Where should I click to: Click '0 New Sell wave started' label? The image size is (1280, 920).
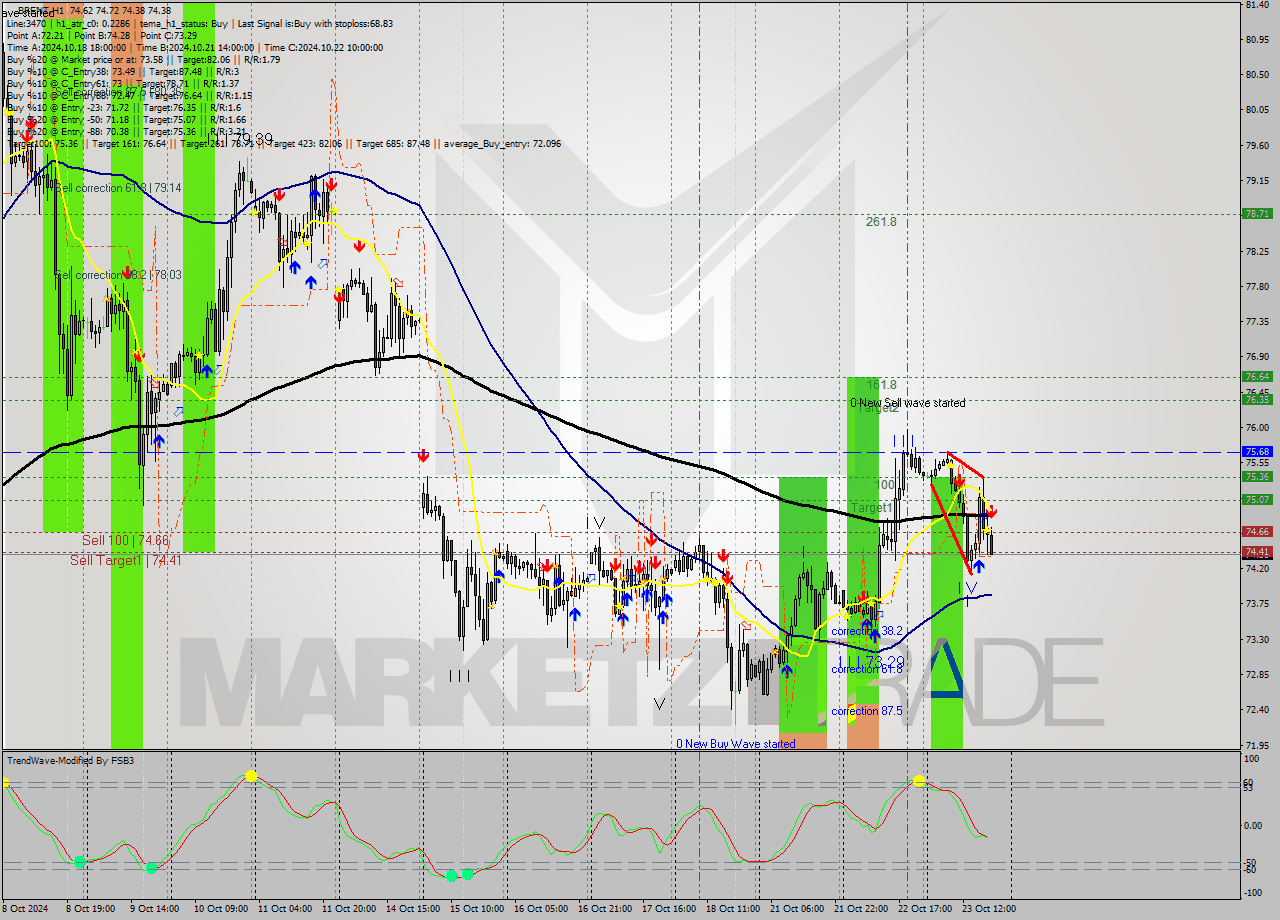tap(908, 403)
